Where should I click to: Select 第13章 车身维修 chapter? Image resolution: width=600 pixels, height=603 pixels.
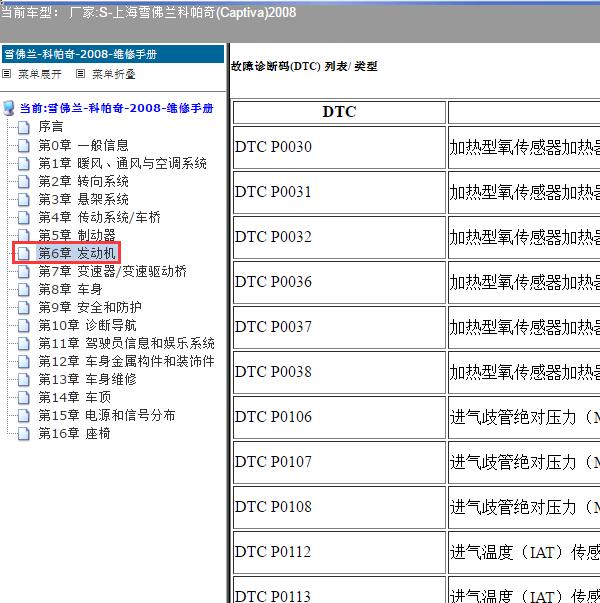[88, 379]
